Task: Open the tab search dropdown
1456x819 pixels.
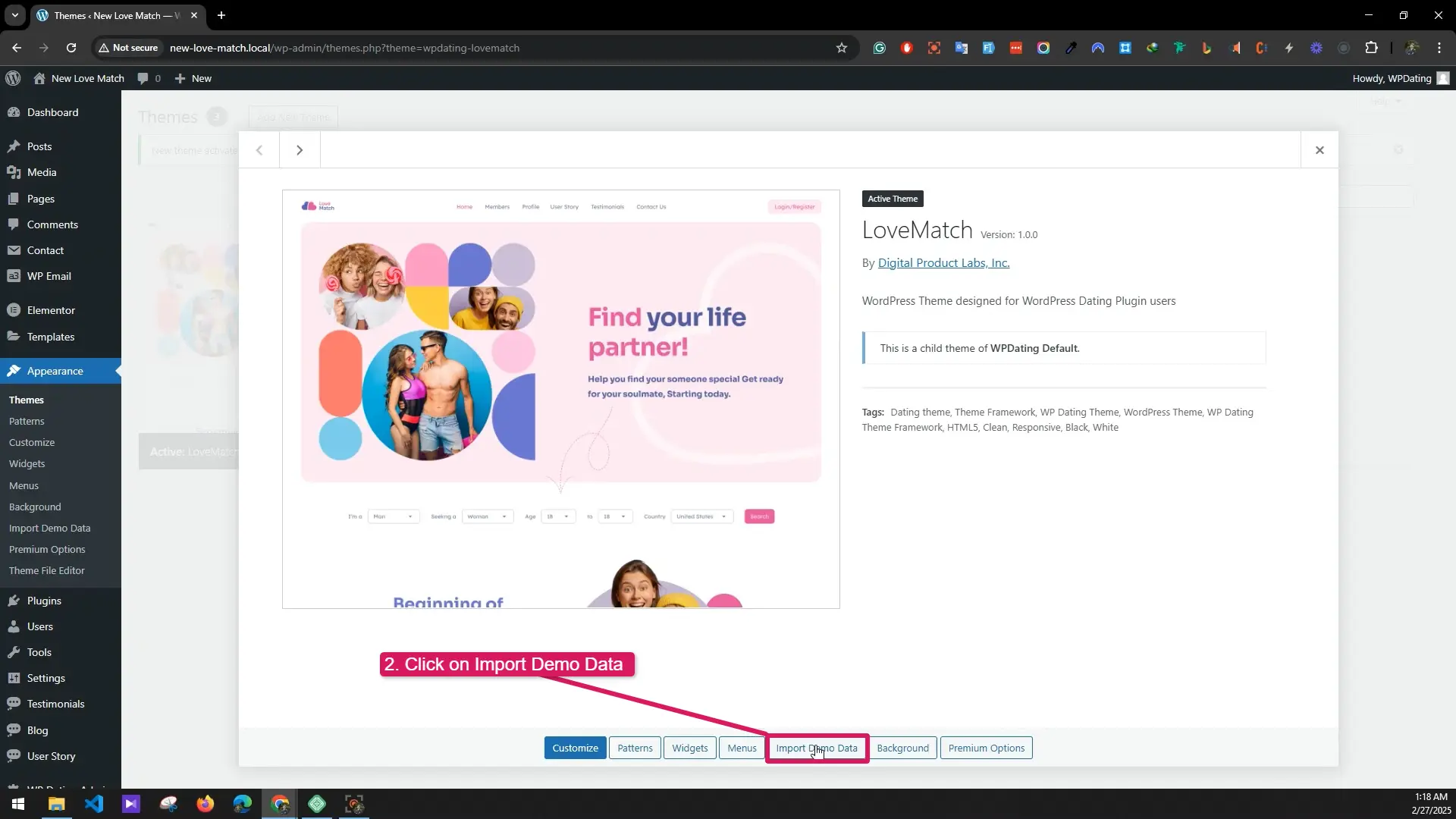Action: pos(14,15)
